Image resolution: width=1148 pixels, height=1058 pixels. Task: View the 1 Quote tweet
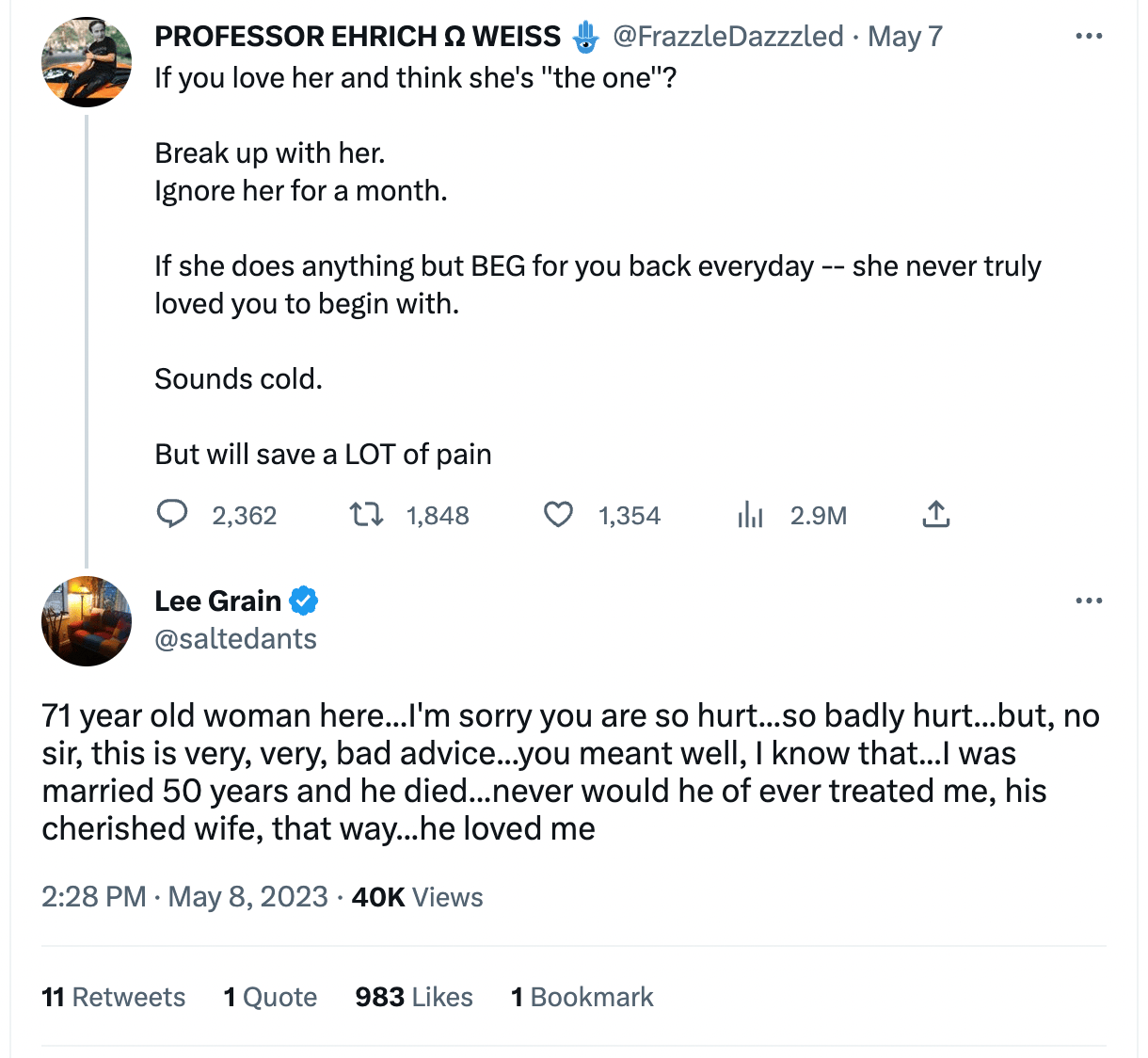tap(270, 997)
